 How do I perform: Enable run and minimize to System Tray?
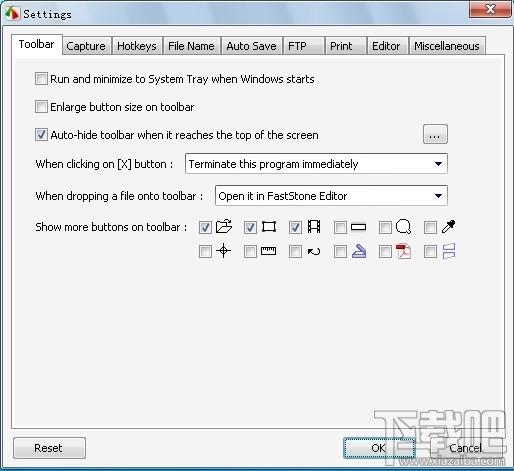(41, 79)
